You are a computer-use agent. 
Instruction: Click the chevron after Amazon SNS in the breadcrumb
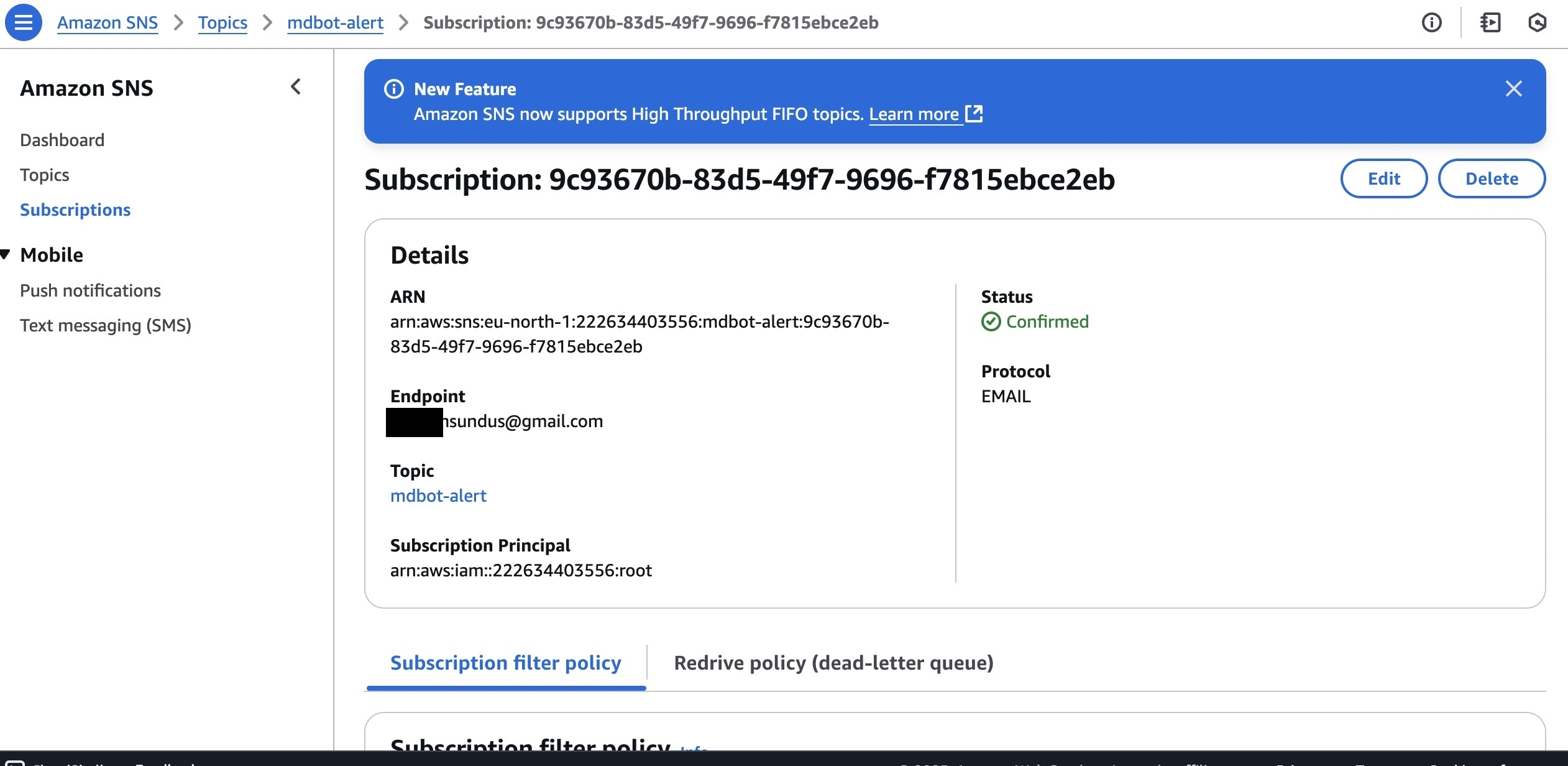[178, 23]
